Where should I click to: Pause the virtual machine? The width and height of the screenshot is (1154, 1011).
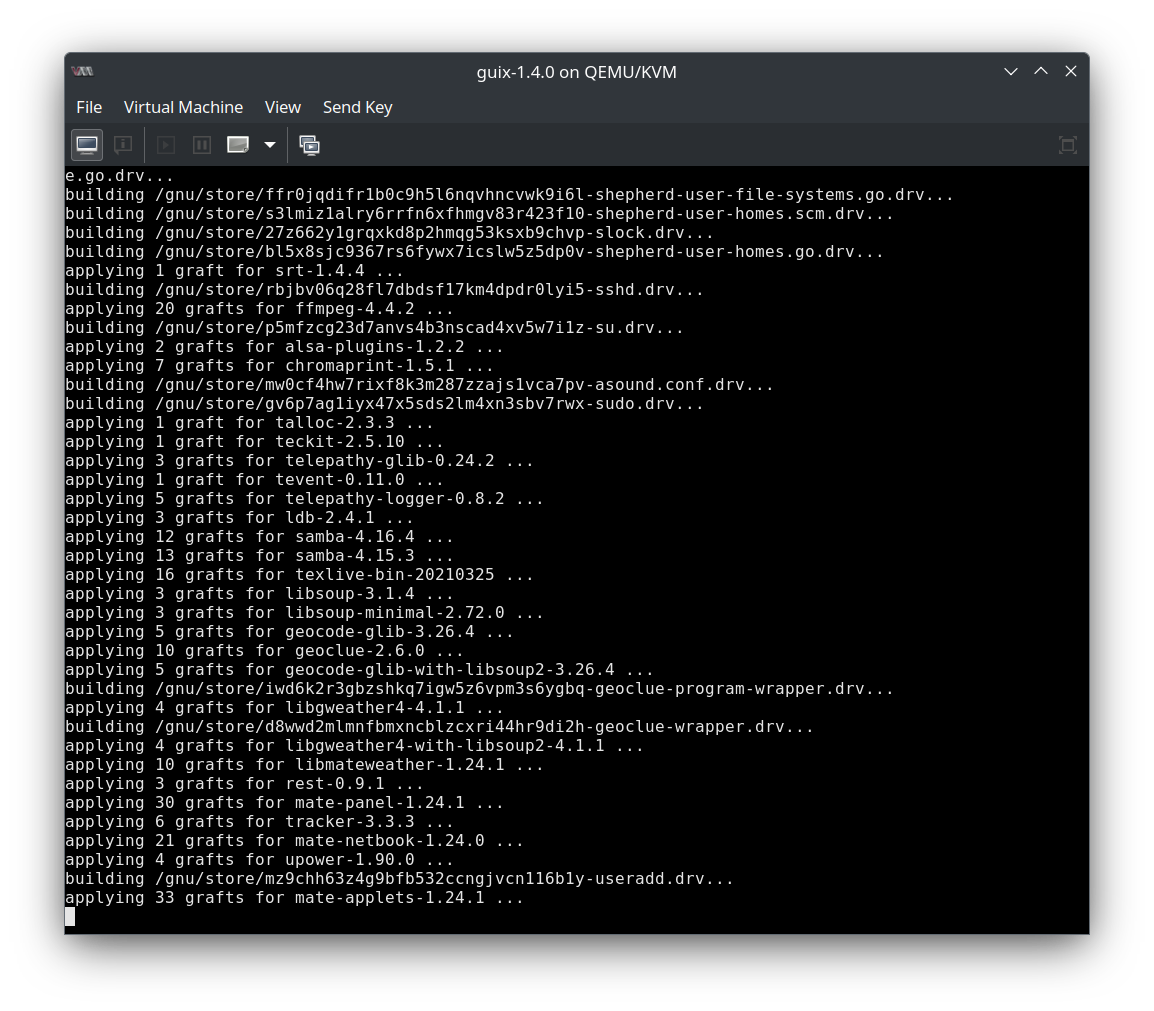[201, 145]
